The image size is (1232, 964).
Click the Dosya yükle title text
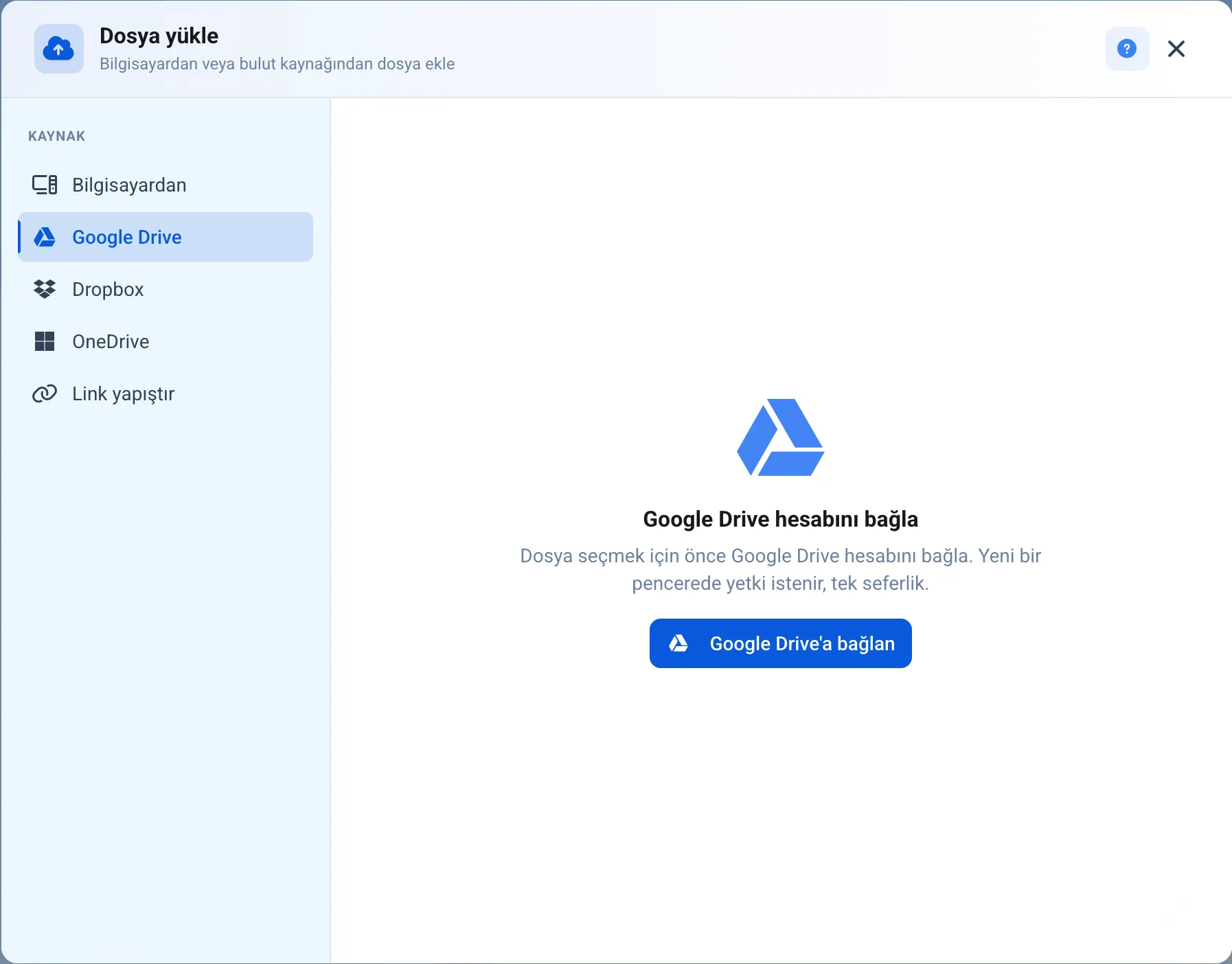pyautogui.click(x=159, y=36)
